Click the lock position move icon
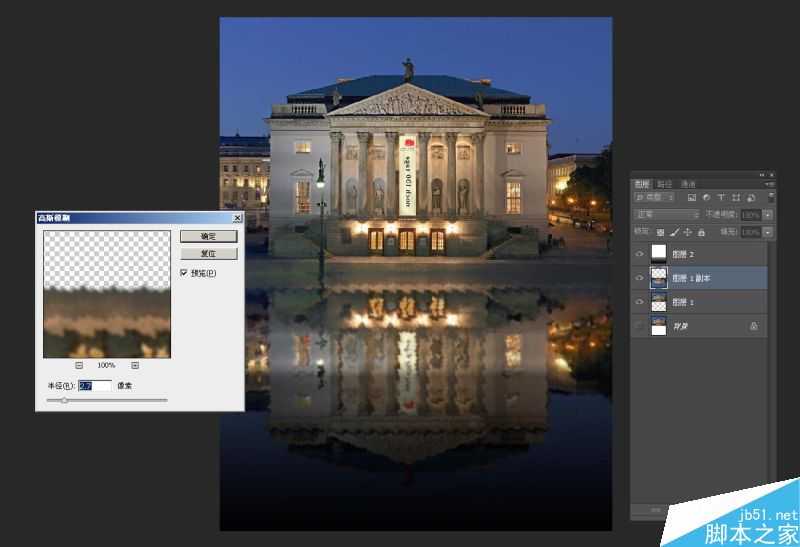 [687, 232]
